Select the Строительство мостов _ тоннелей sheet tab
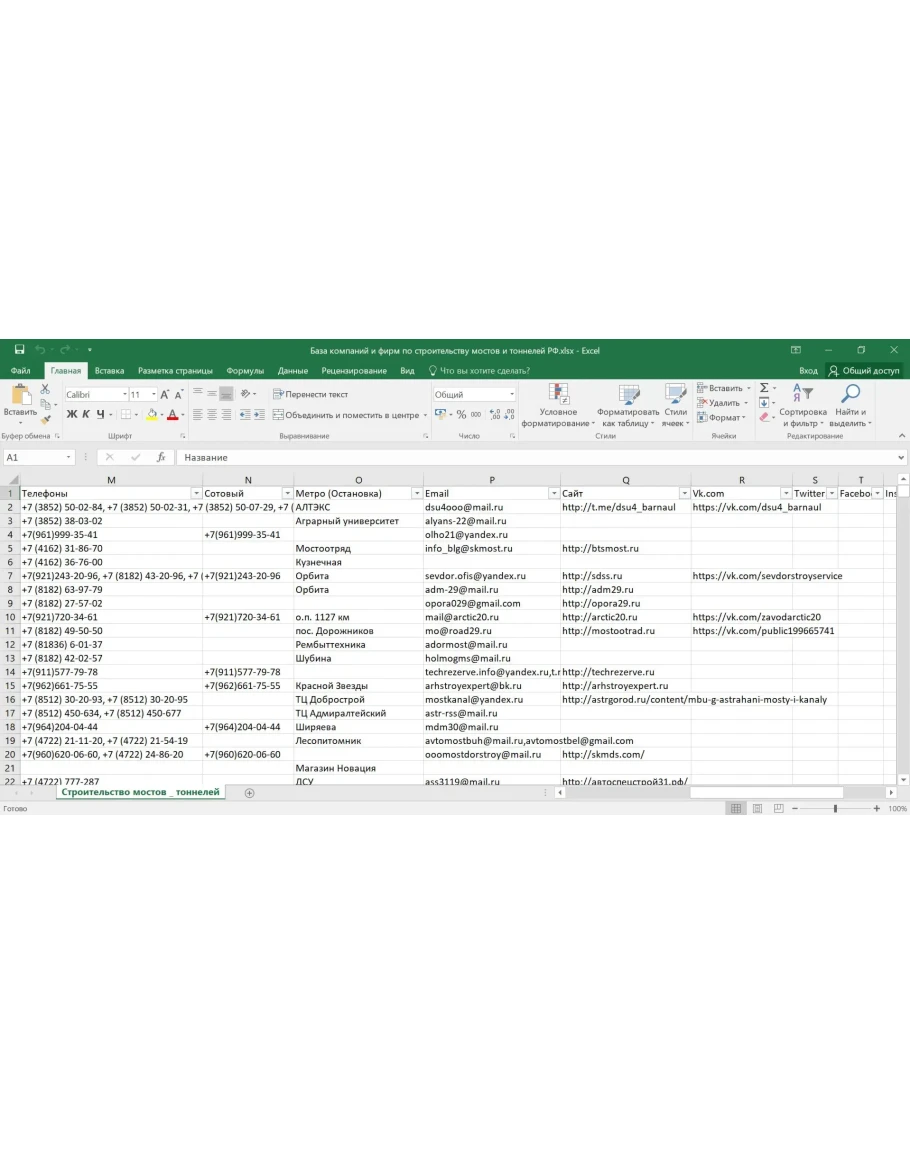 coord(140,793)
